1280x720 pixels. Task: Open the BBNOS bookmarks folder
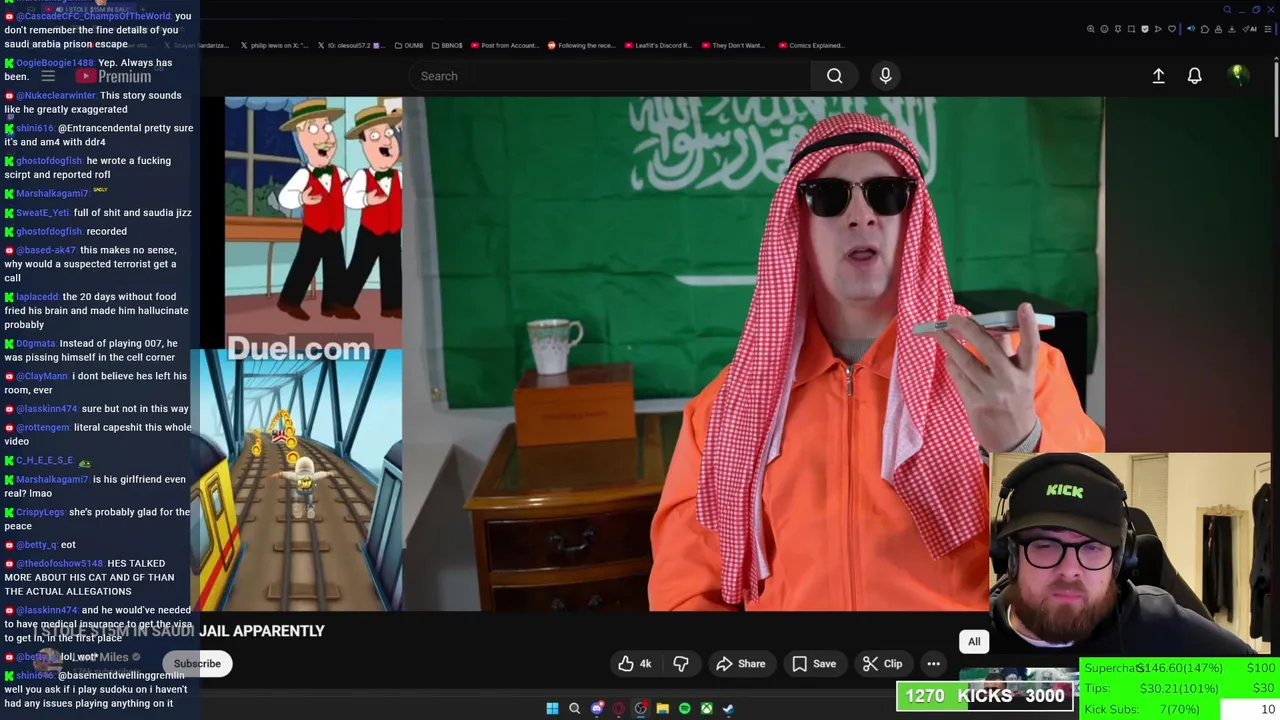[x=447, y=45]
